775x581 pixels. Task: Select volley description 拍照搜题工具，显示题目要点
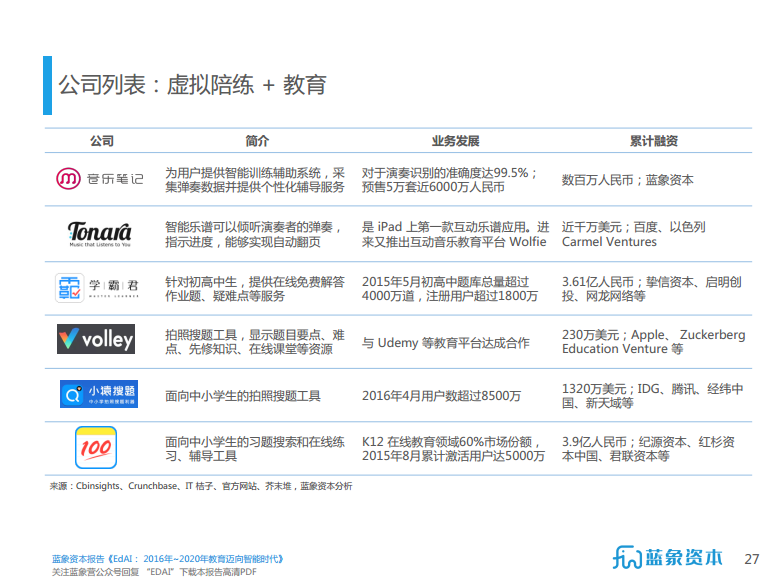pyautogui.click(x=255, y=342)
